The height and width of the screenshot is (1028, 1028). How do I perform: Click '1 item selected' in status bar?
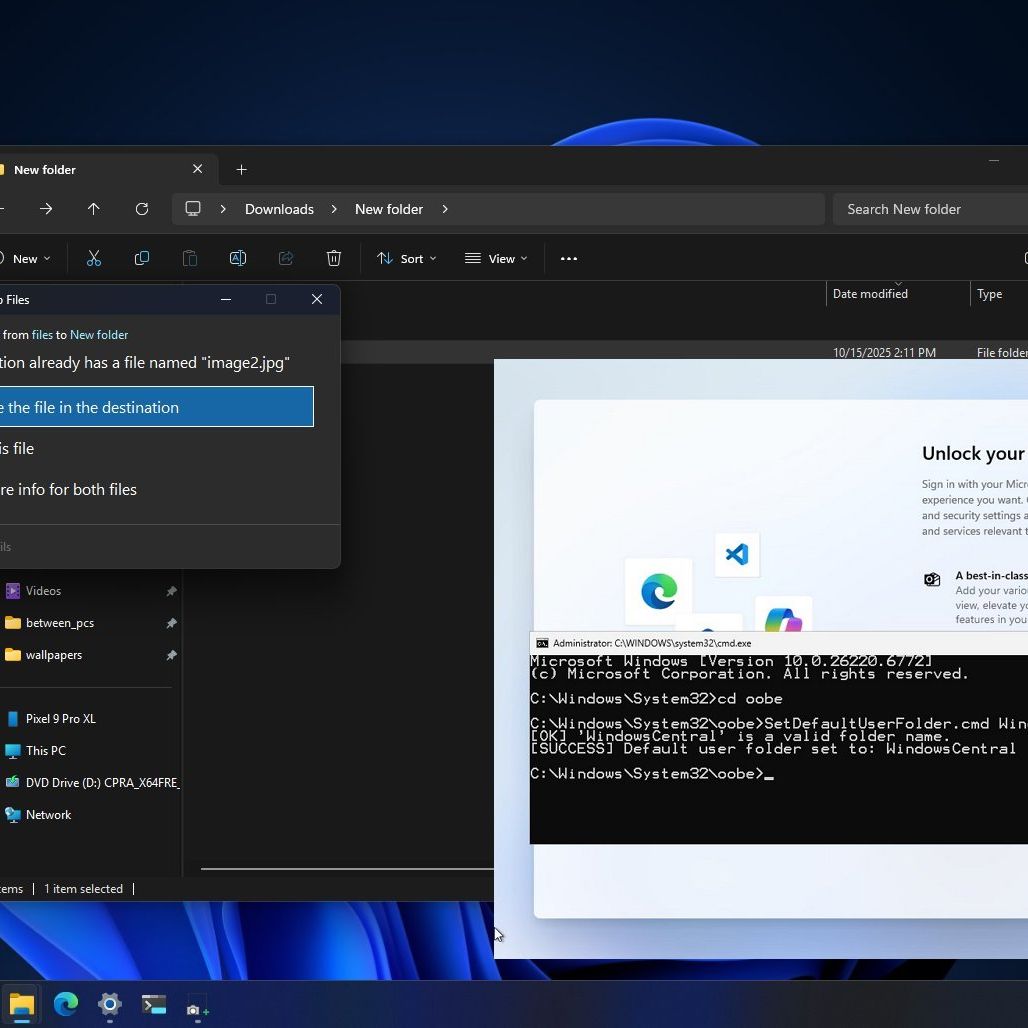tap(83, 889)
